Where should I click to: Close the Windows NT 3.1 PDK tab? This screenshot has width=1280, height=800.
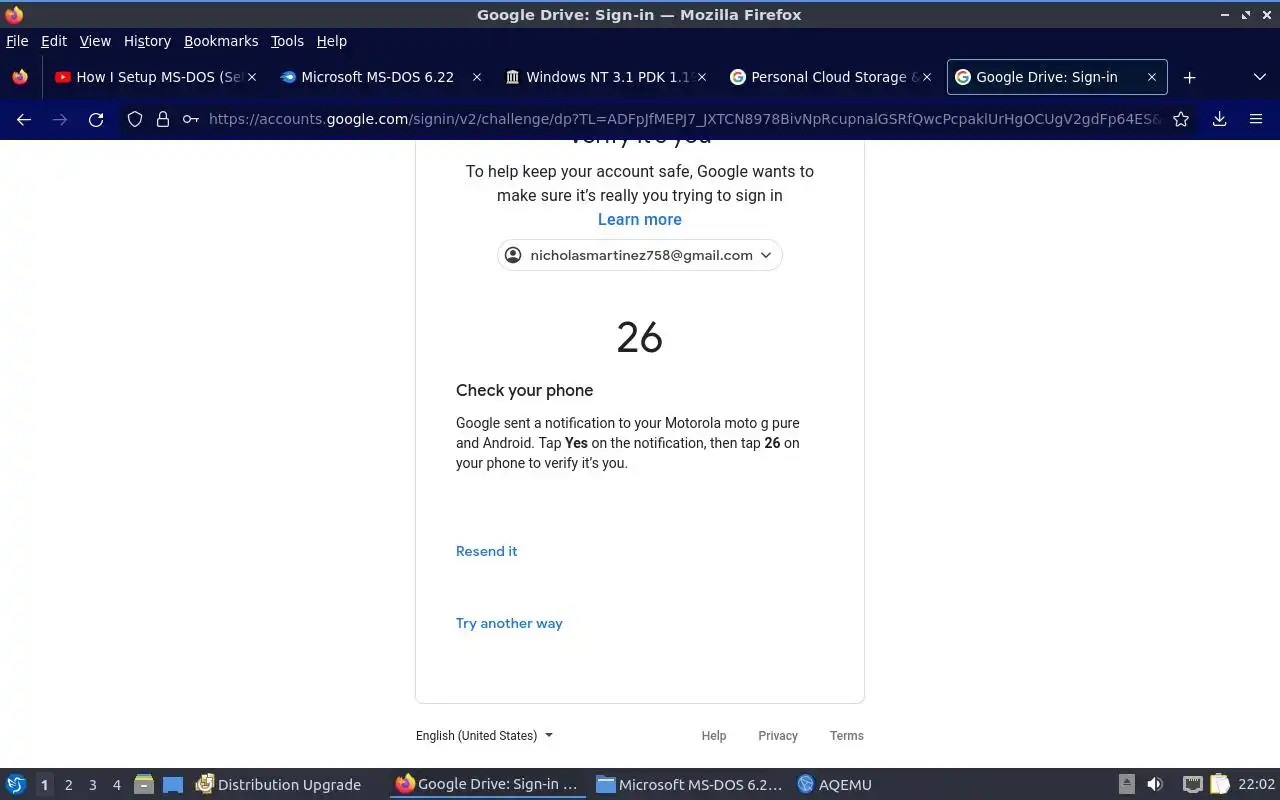click(x=702, y=77)
